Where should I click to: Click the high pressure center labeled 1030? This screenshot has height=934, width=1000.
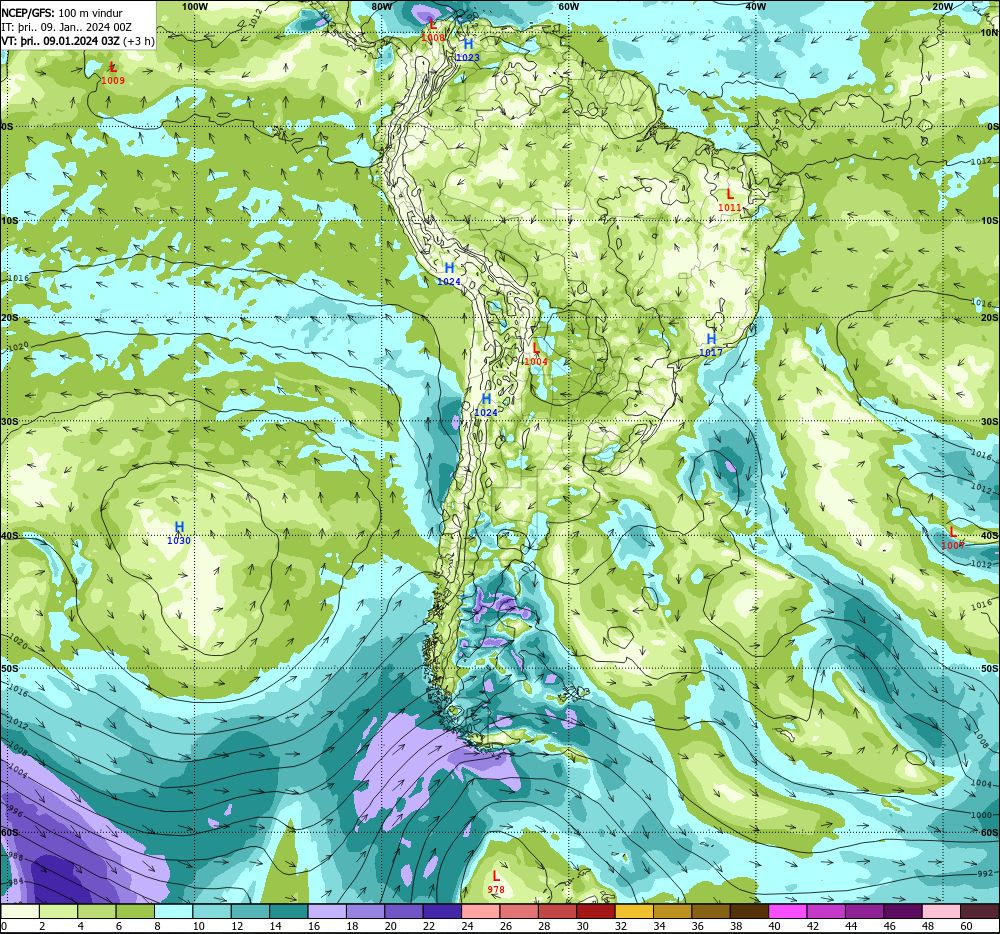point(179,533)
